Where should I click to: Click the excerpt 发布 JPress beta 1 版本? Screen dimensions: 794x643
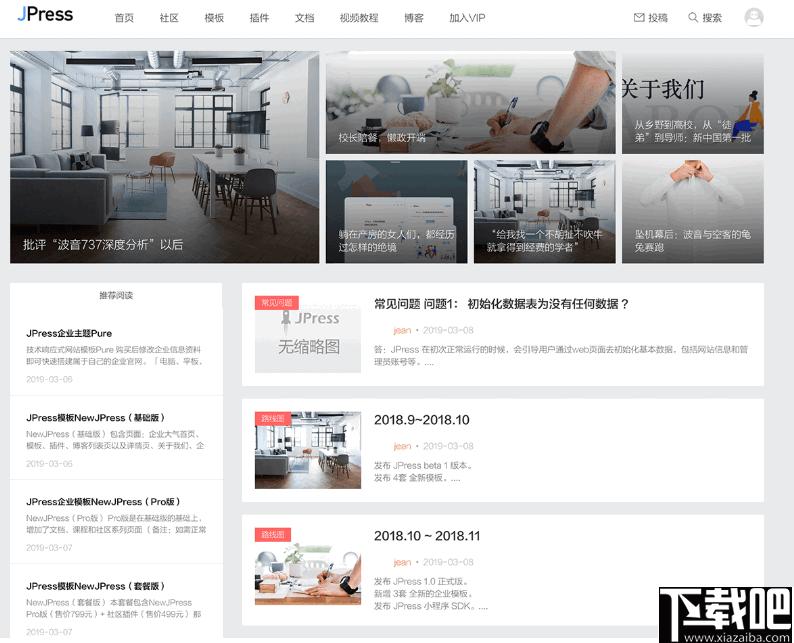tap(424, 465)
